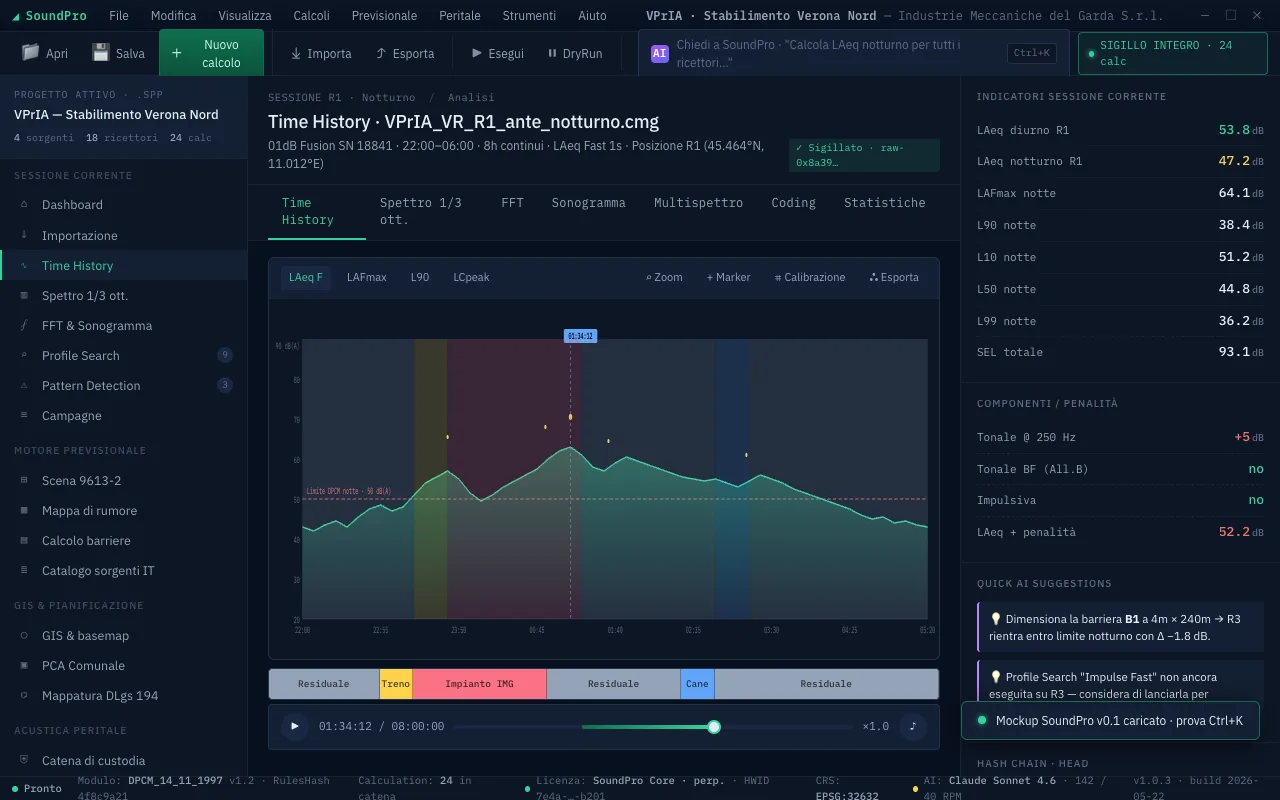1280x800 pixels.
Task: Open PCA Comunale in sidebar
Action: click(x=123, y=665)
